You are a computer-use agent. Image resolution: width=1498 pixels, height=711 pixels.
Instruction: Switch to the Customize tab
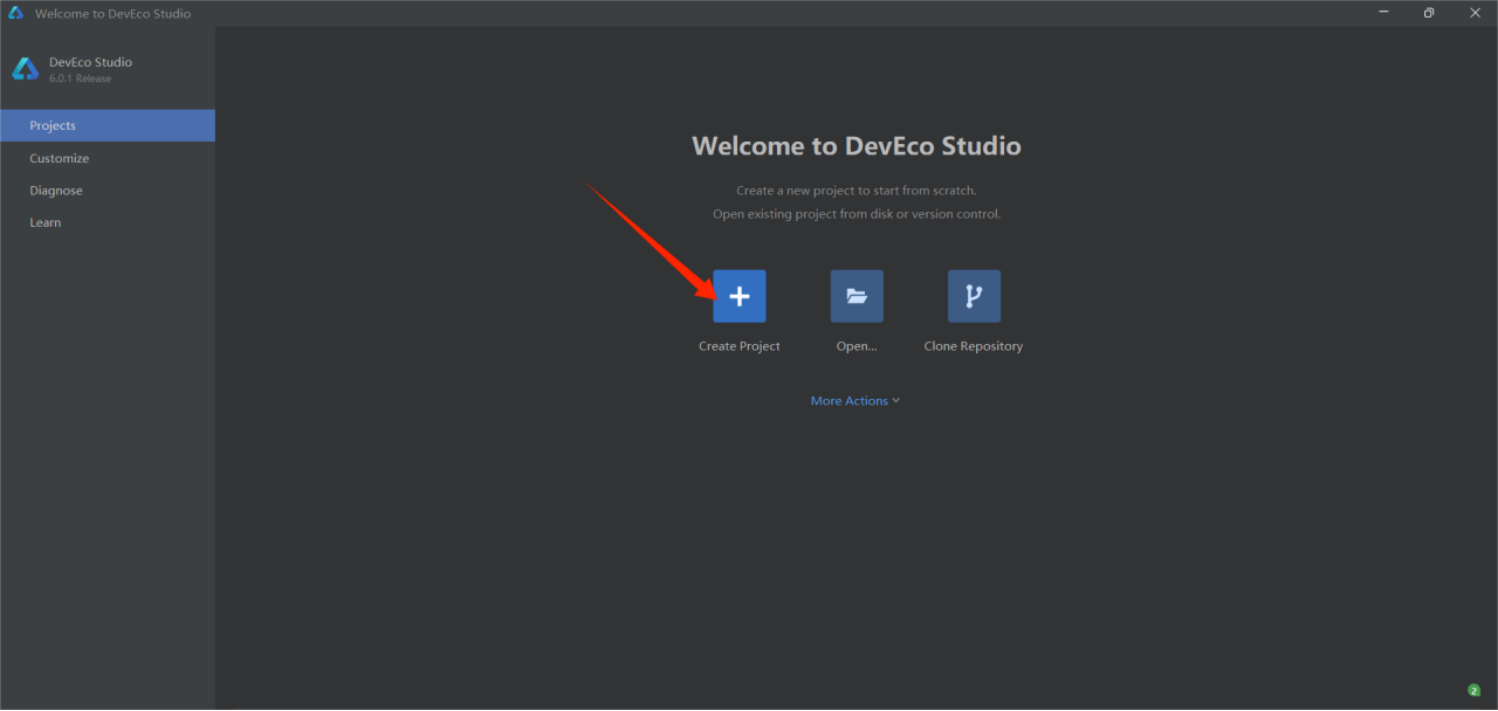[108, 158]
